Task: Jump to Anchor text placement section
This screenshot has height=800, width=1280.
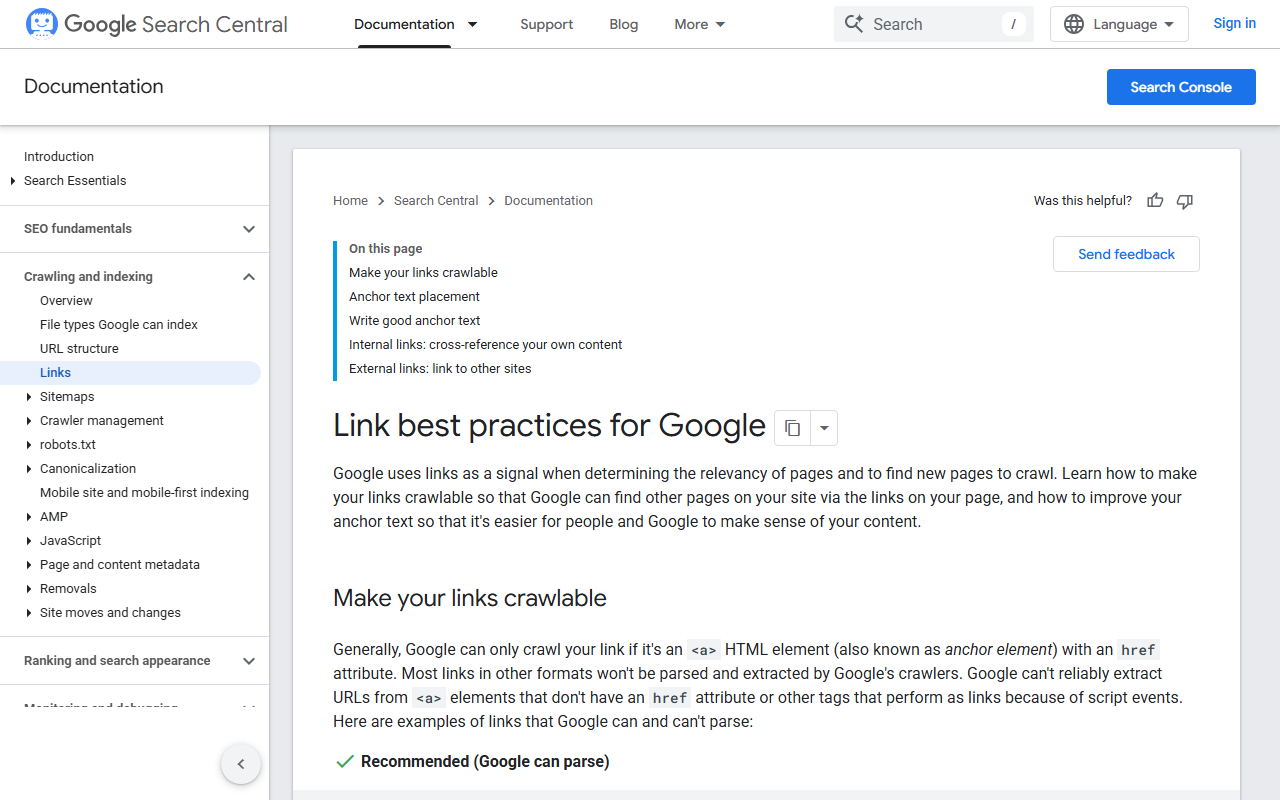Action: [414, 297]
